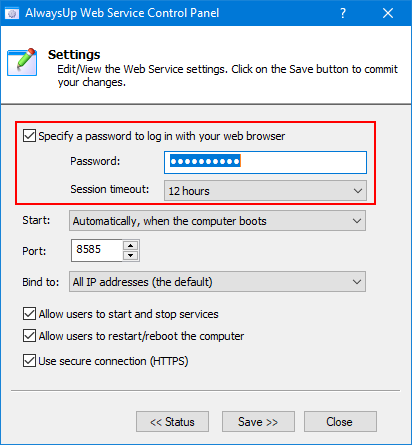Click the Save >> button
The image size is (412, 445).
coord(258,422)
